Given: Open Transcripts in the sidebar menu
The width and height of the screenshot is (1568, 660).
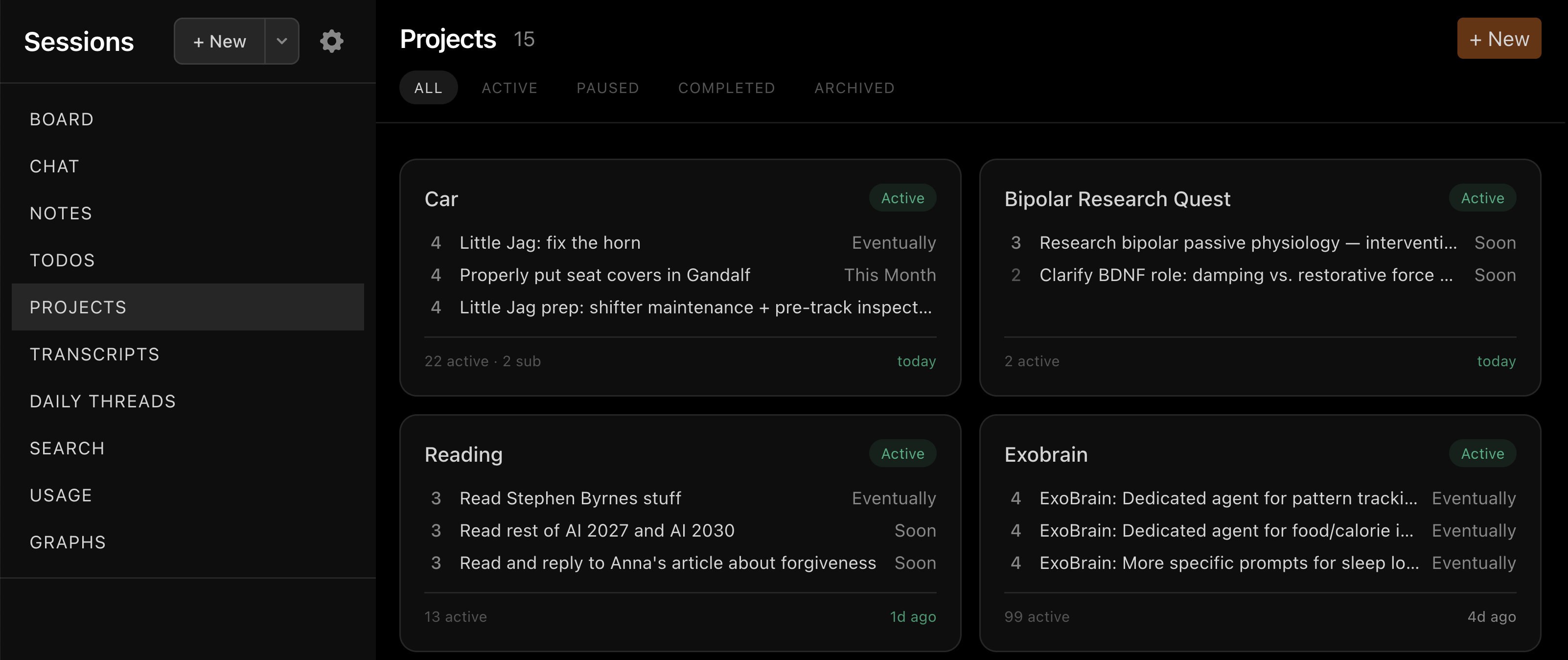Looking at the screenshot, I should tap(95, 354).
